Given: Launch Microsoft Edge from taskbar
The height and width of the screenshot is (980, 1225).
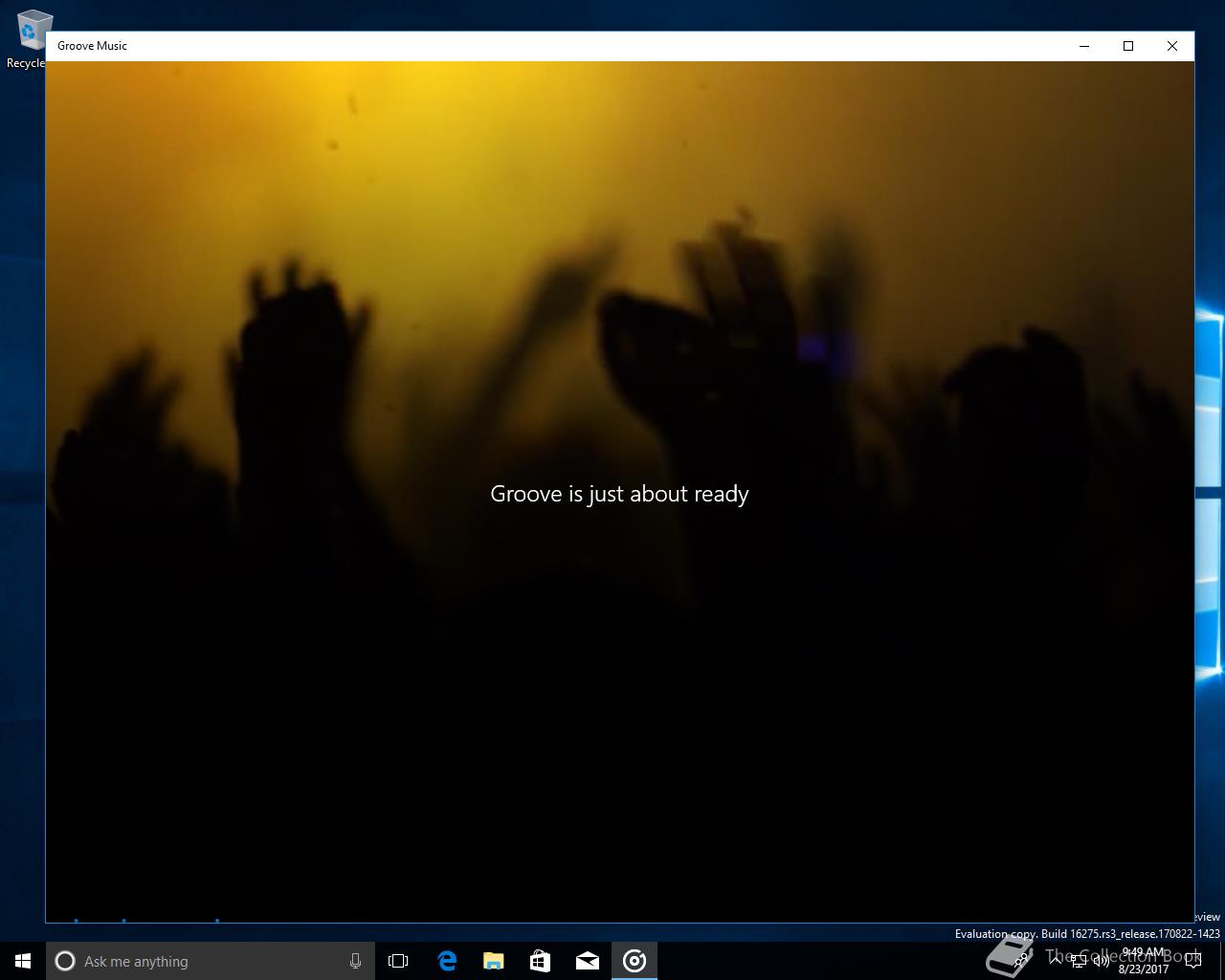Looking at the screenshot, I should [447, 961].
